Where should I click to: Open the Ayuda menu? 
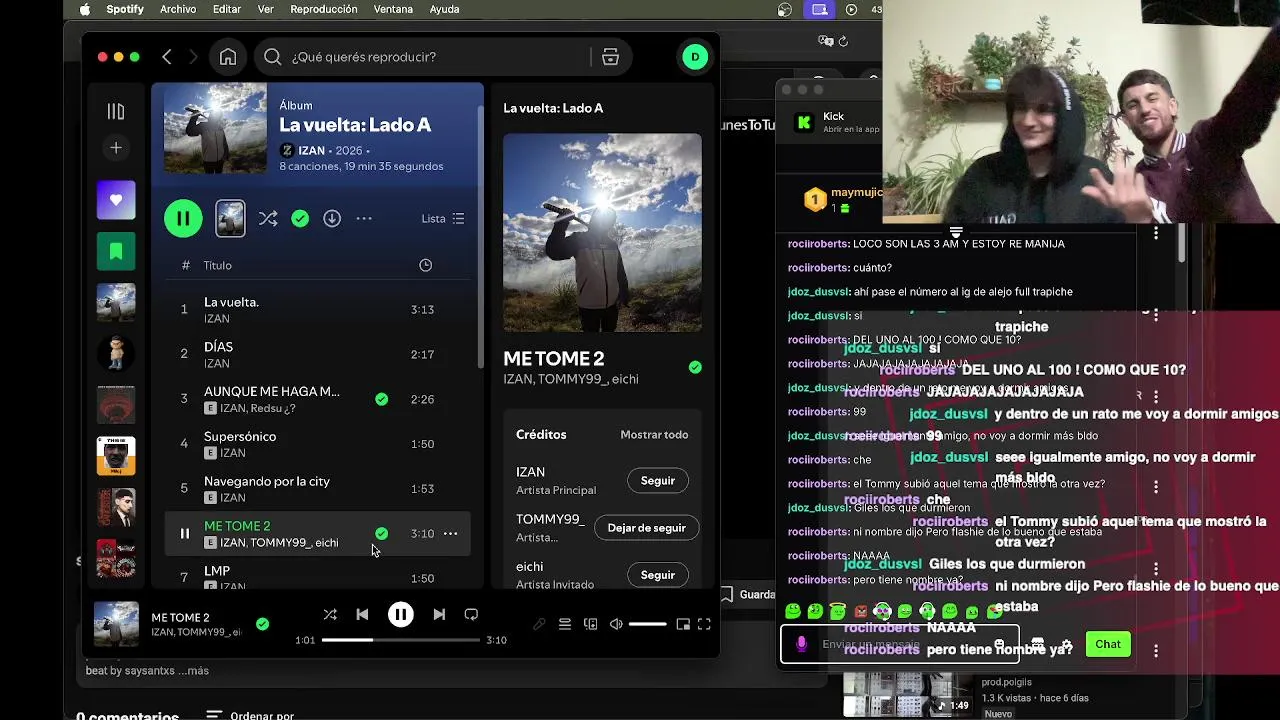tap(444, 9)
